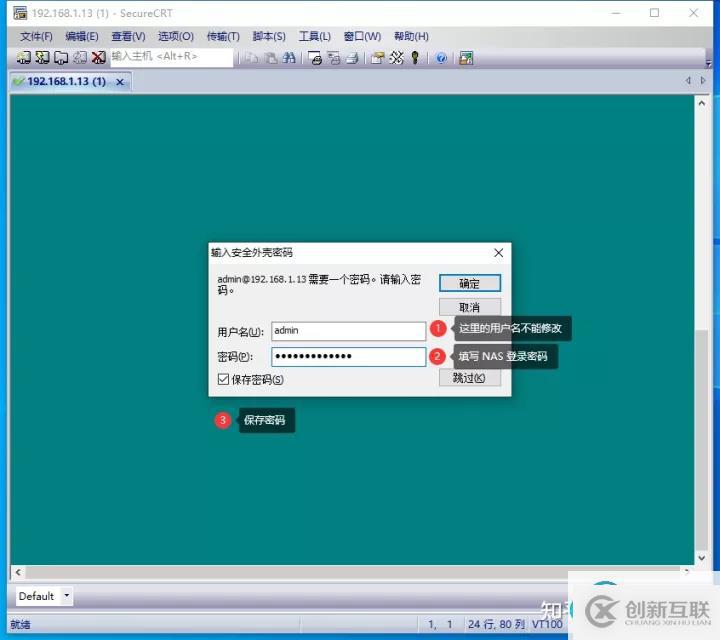The width and height of the screenshot is (720, 640).
Task: Click vertical scrollbar down arrow
Action: pyautogui.click(x=702, y=557)
